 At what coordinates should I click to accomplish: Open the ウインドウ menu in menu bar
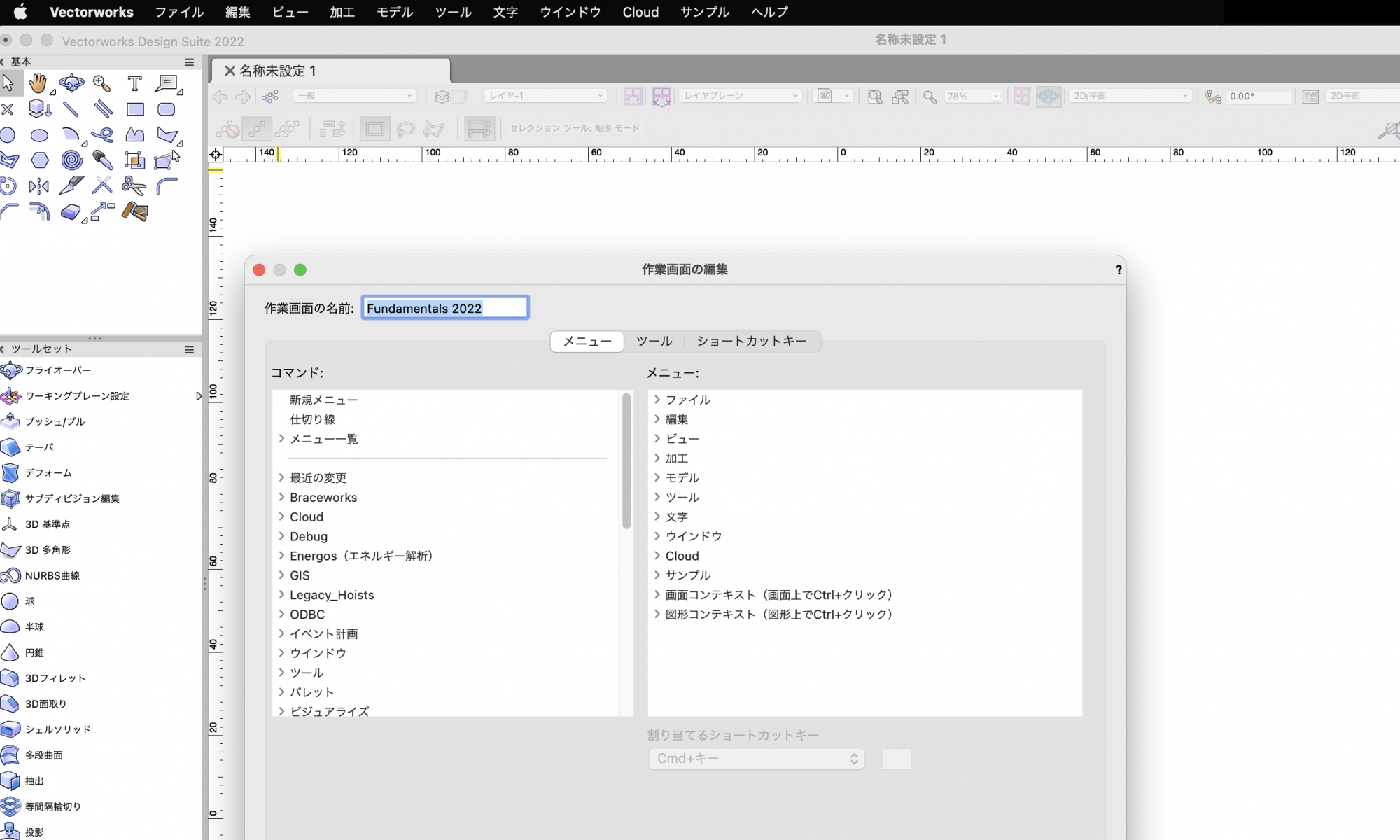coord(570,12)
